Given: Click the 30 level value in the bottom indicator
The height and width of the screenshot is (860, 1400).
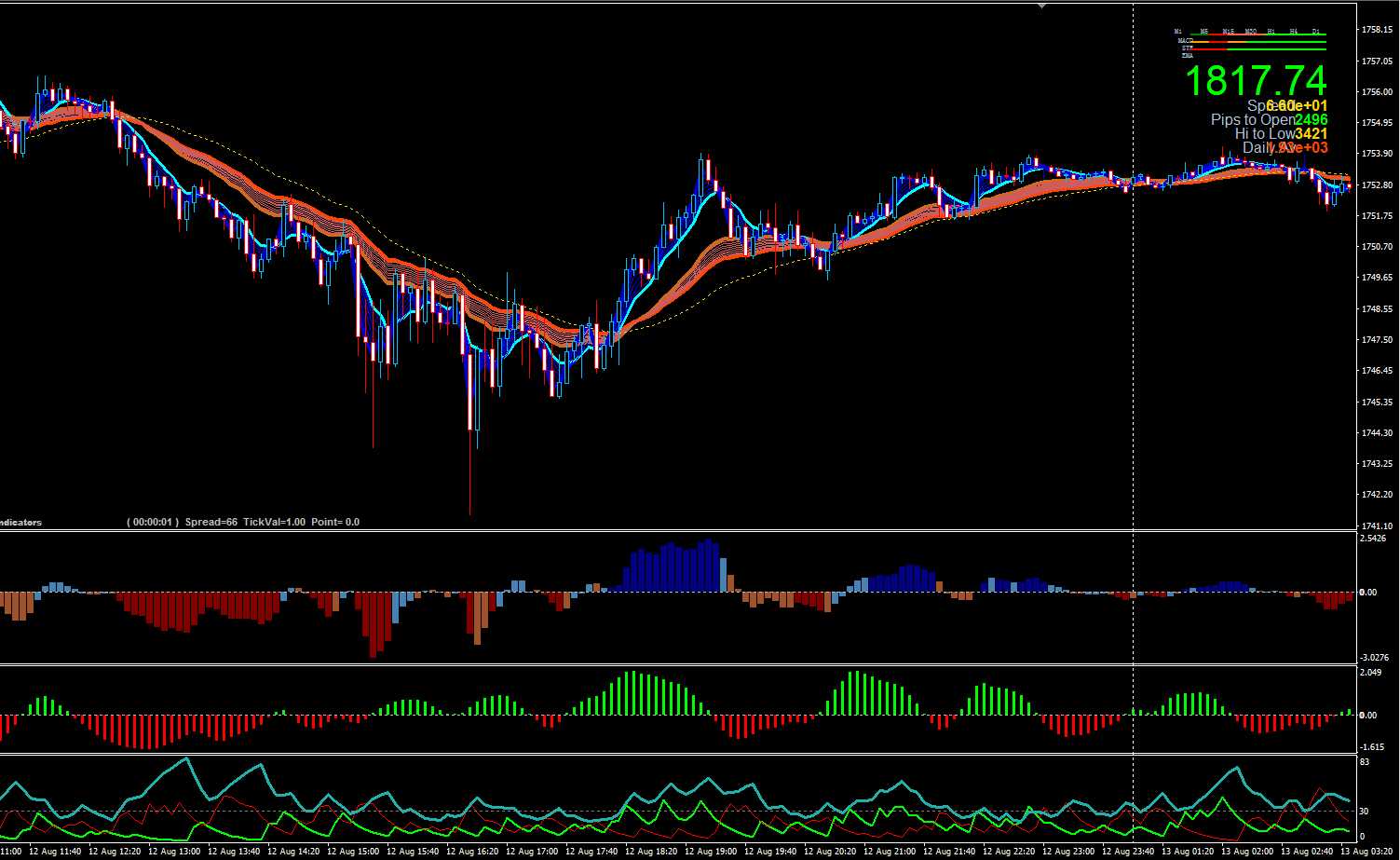Looking at the screenshot, I should 1365,812.
